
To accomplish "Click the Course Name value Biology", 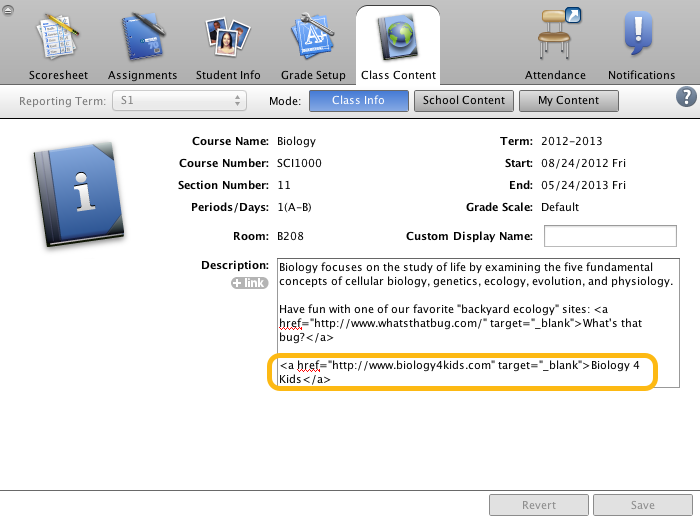I will (x=296, y=141).
